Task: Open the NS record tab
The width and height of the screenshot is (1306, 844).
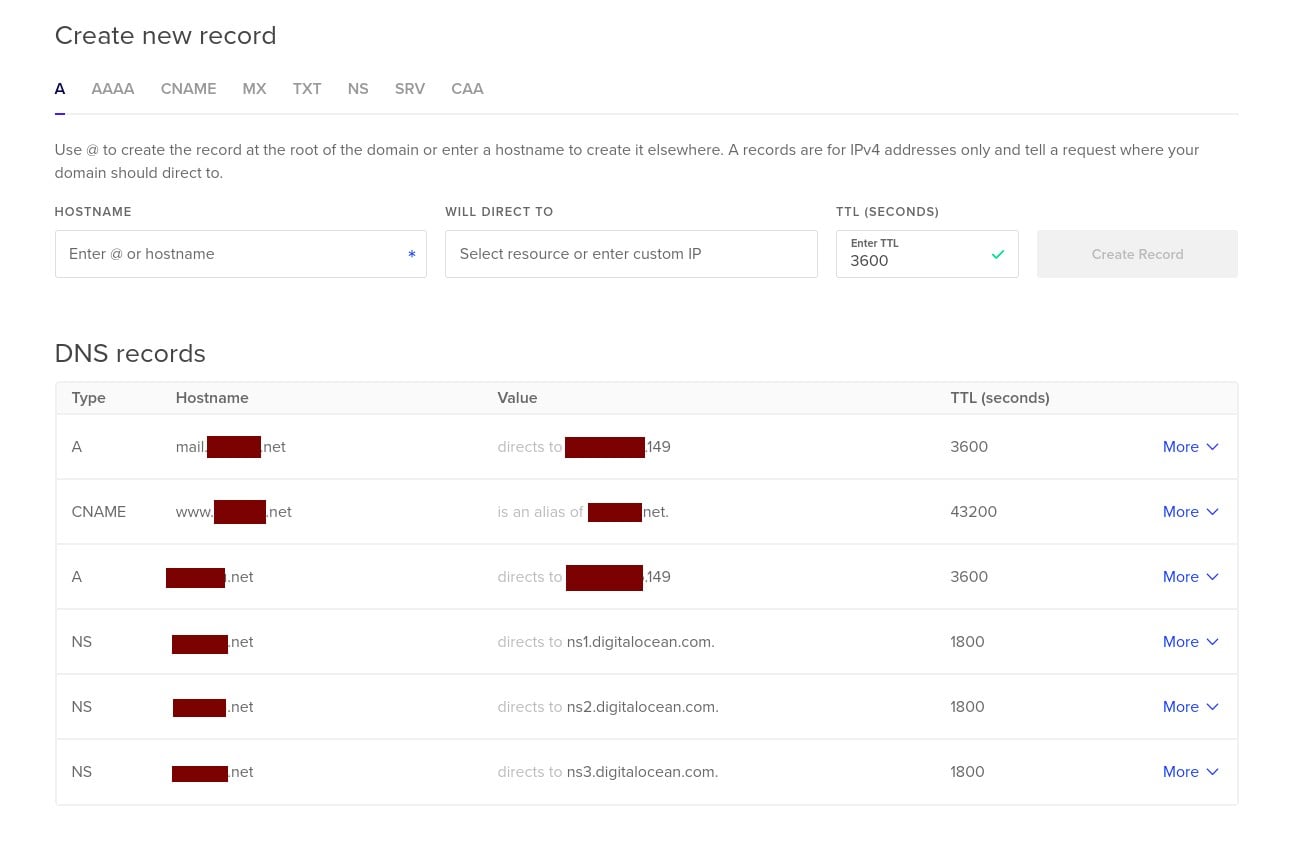Action: click(358, 89)
